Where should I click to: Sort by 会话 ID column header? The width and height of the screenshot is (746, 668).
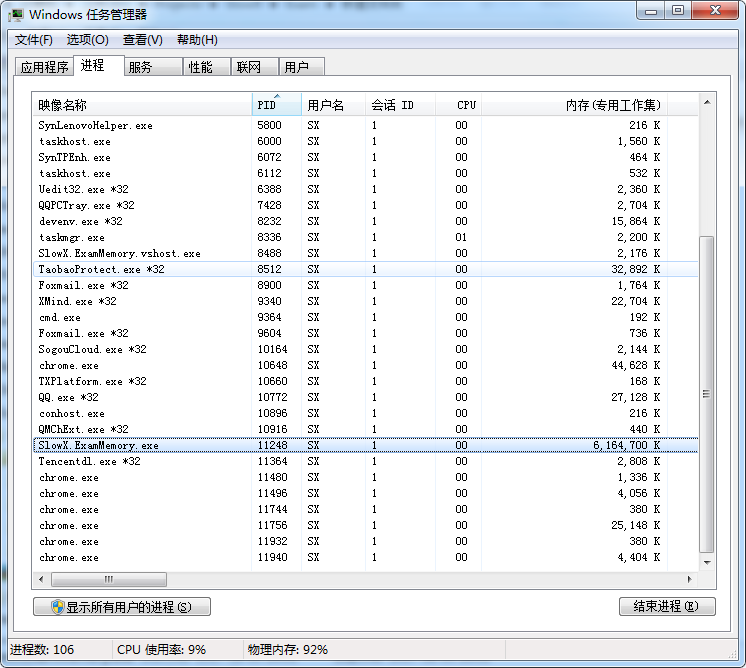tap(400, 105)
